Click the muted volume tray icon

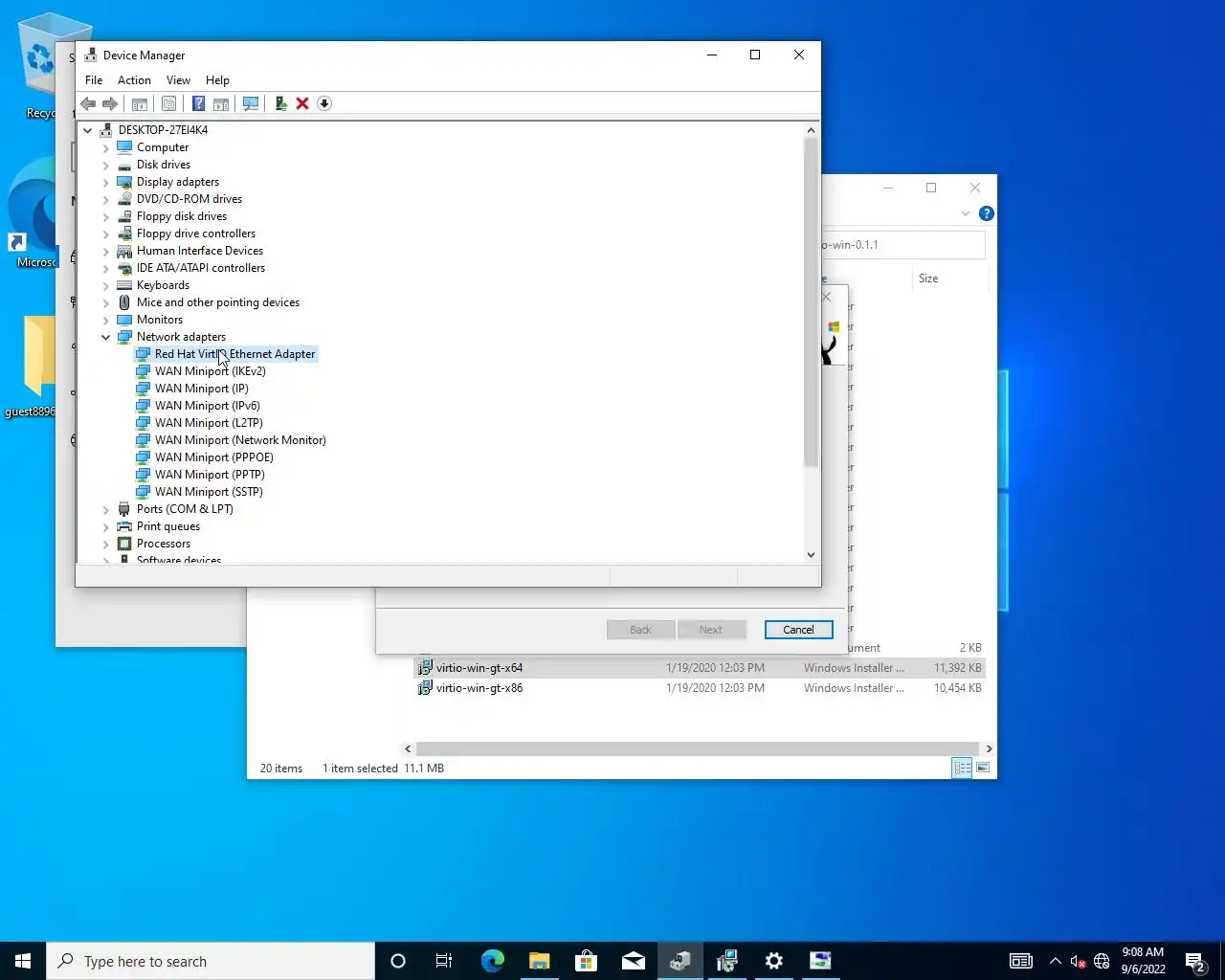[x=1078, y=961]
